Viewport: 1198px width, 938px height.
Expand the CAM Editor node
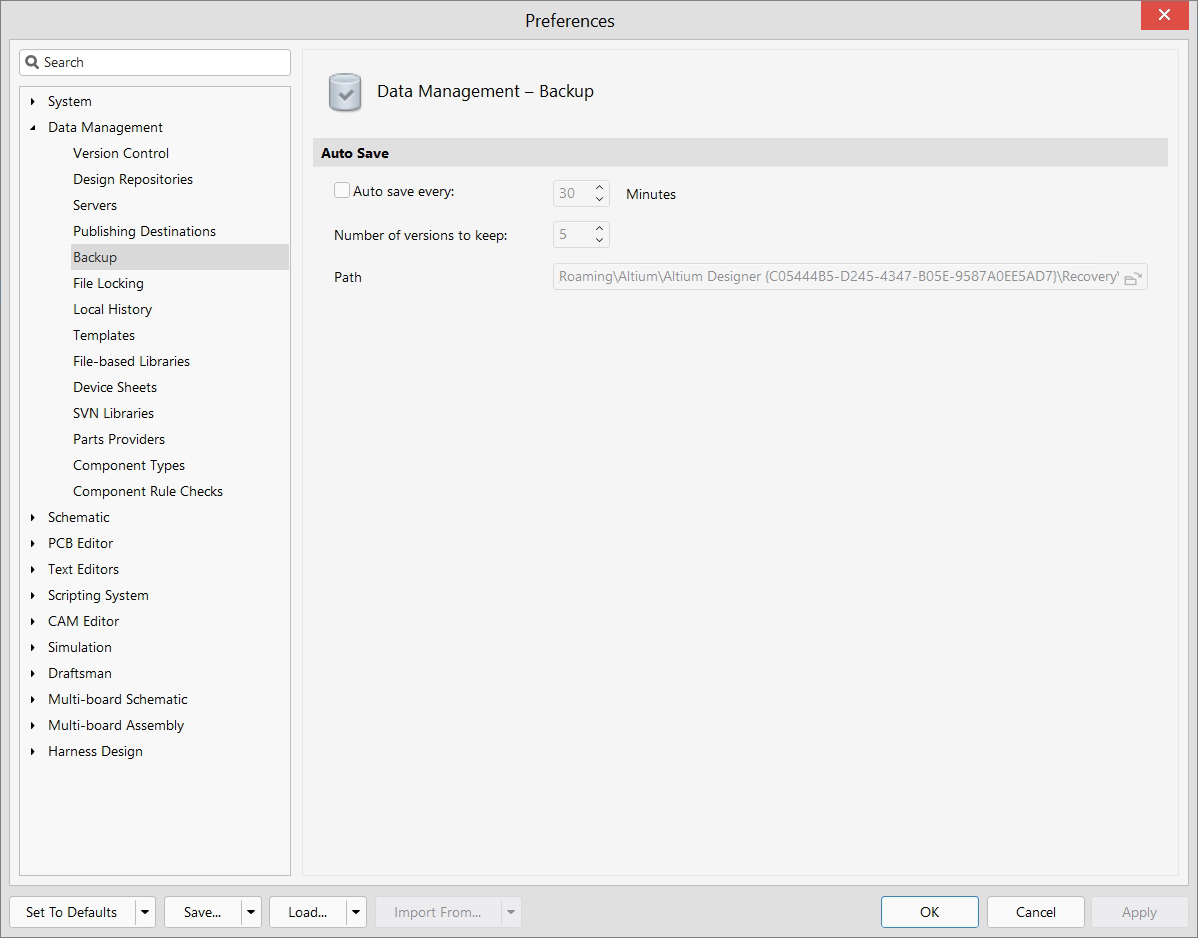pyautogui.click(x=32, y=621)
